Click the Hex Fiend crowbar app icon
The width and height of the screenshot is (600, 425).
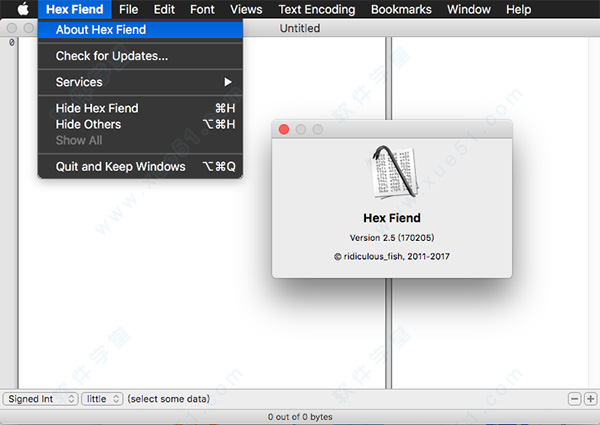tap(395, 172)
